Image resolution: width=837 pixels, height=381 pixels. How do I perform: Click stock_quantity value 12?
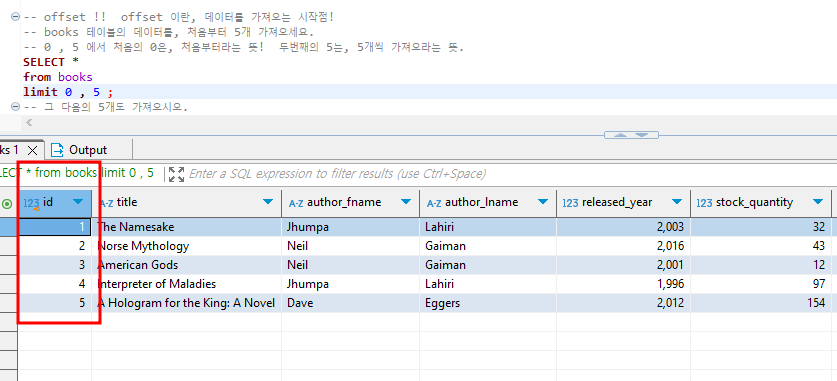[761, 265]
